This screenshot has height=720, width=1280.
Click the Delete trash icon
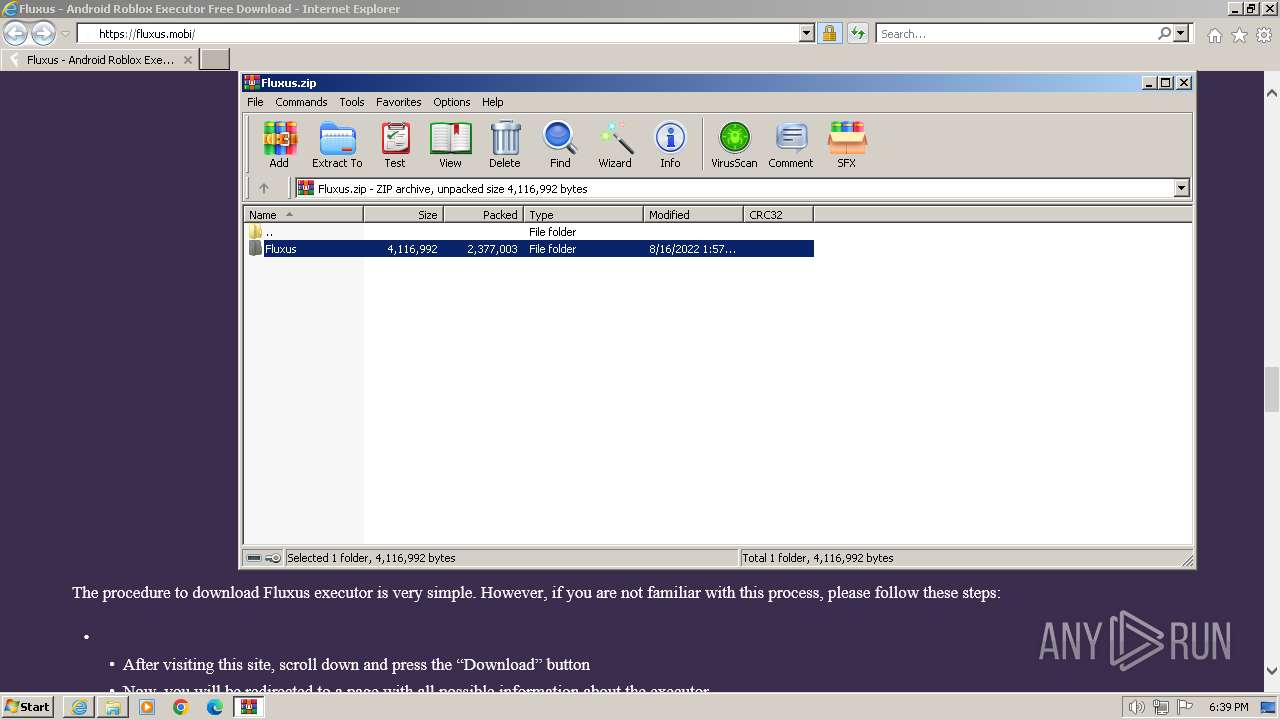point(505,144)
